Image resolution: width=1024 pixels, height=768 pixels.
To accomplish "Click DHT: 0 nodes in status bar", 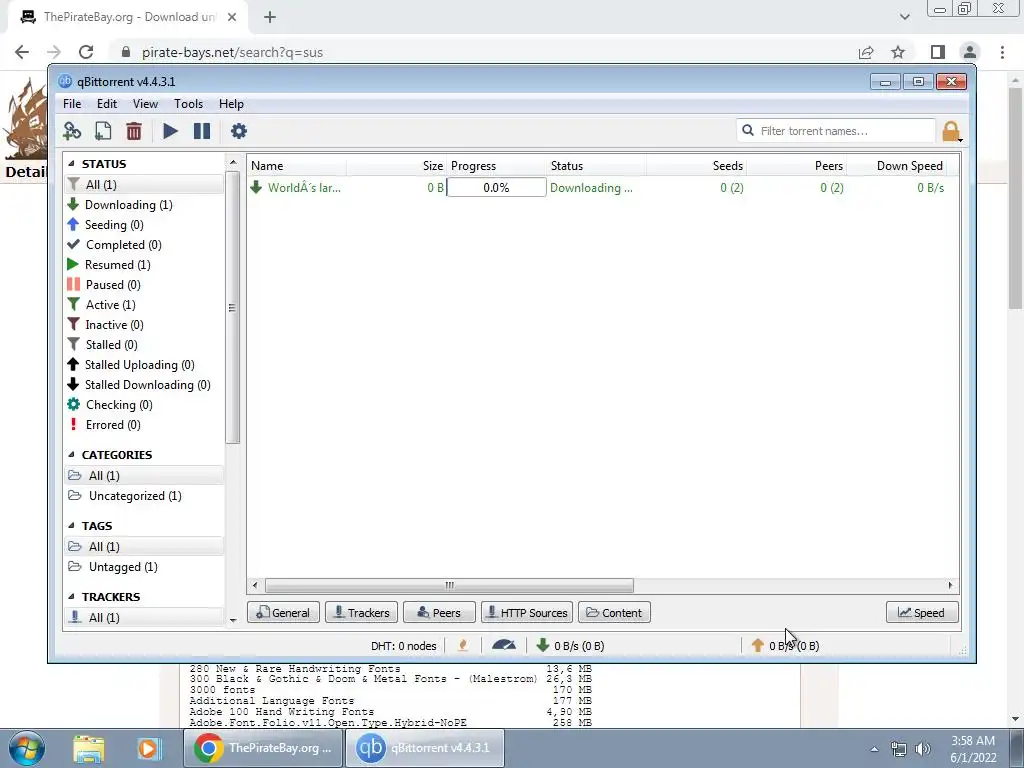I will click(404, 646).
